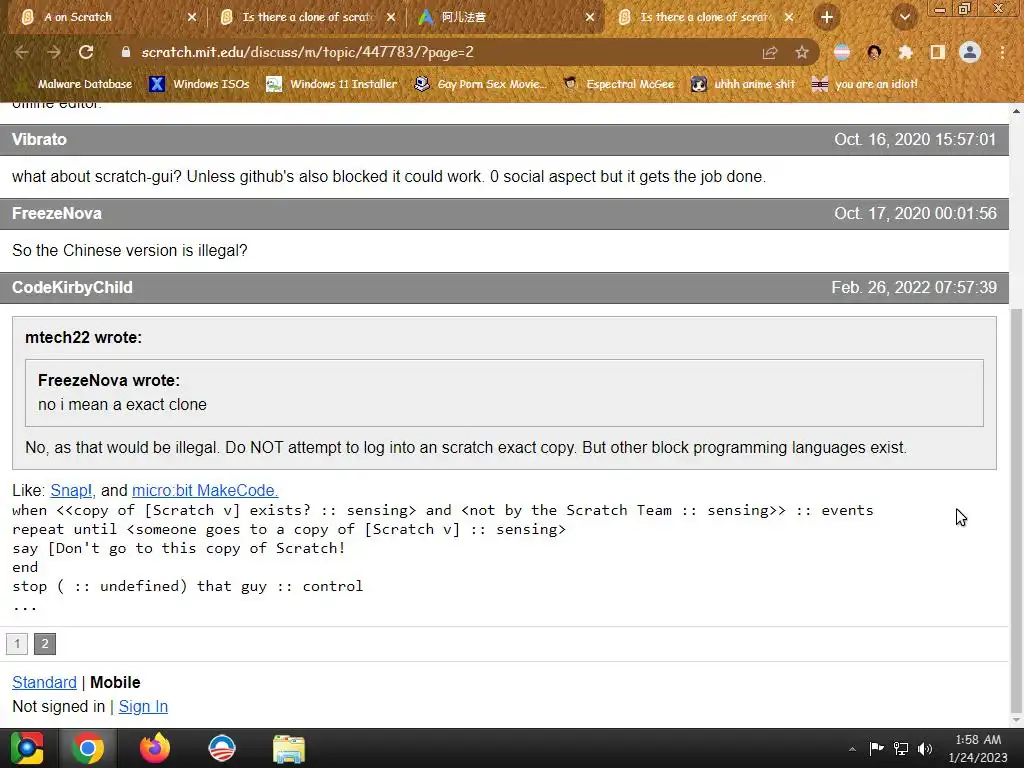Open the Action Center flag icon
The width and height of the screenshot is (1024, 768).
[876, 748]
